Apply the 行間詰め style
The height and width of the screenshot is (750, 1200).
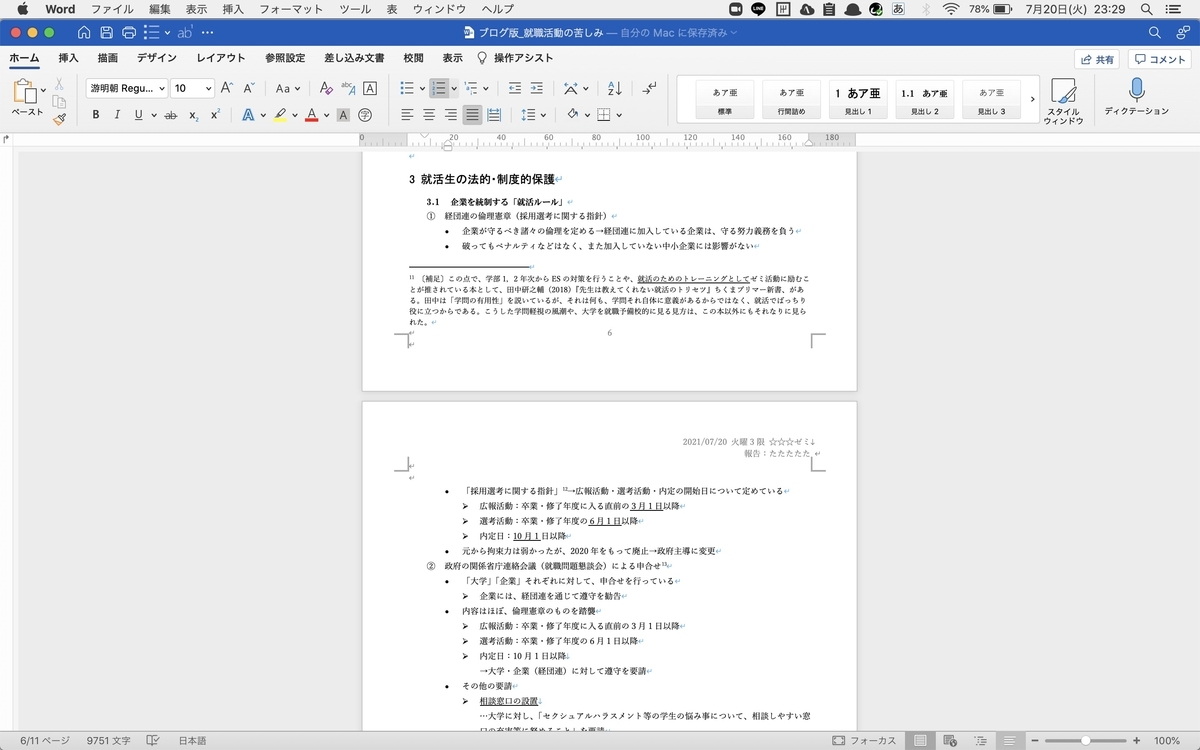pos(791,98)
